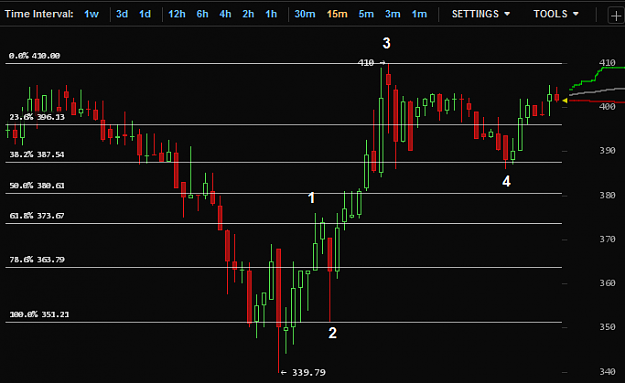
Task: Click the 370 price axis value
Action: coord(607,239)
